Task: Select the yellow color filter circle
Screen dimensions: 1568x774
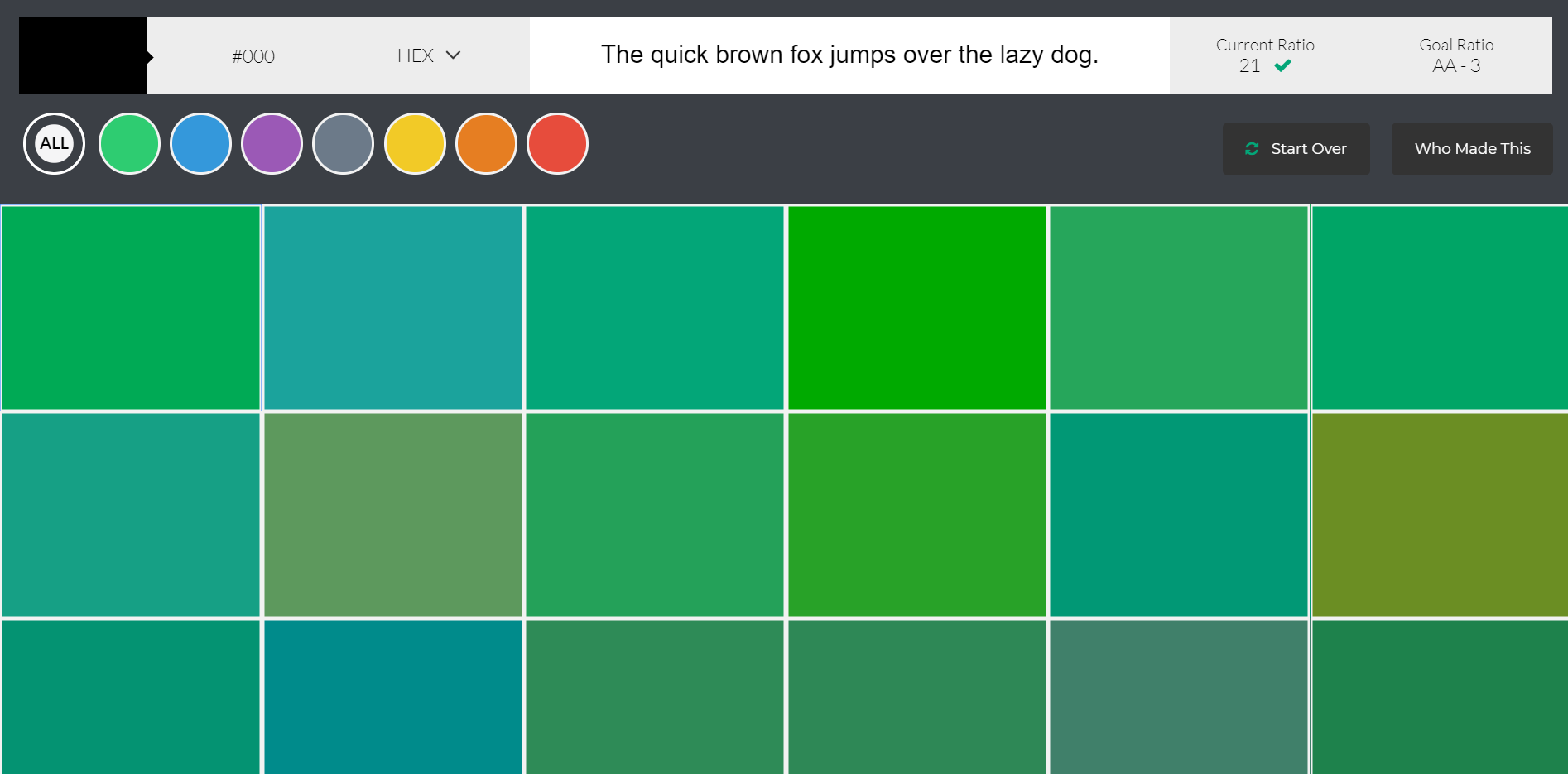Action: 415,143
